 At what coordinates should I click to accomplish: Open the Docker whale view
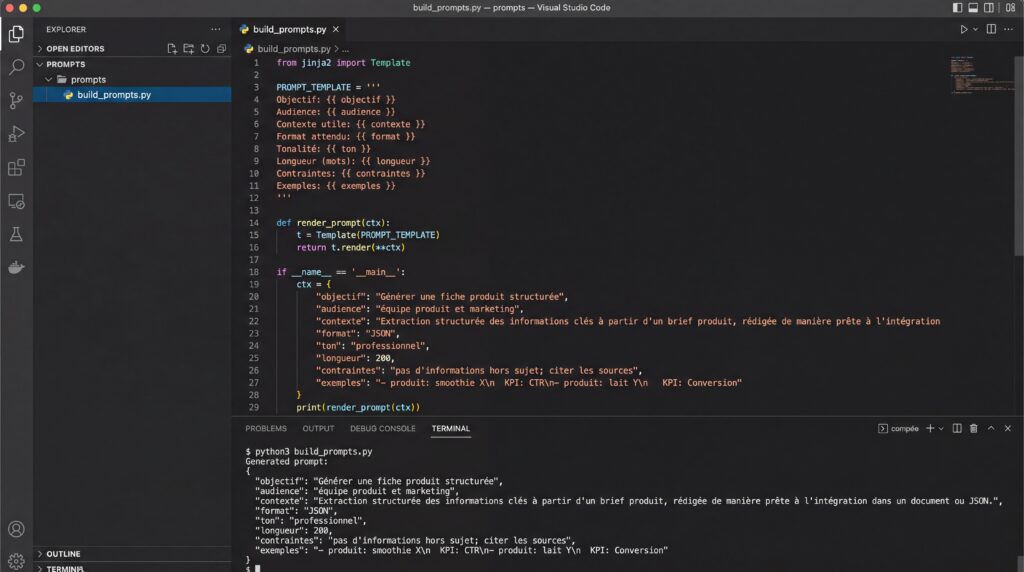[16, 268]
